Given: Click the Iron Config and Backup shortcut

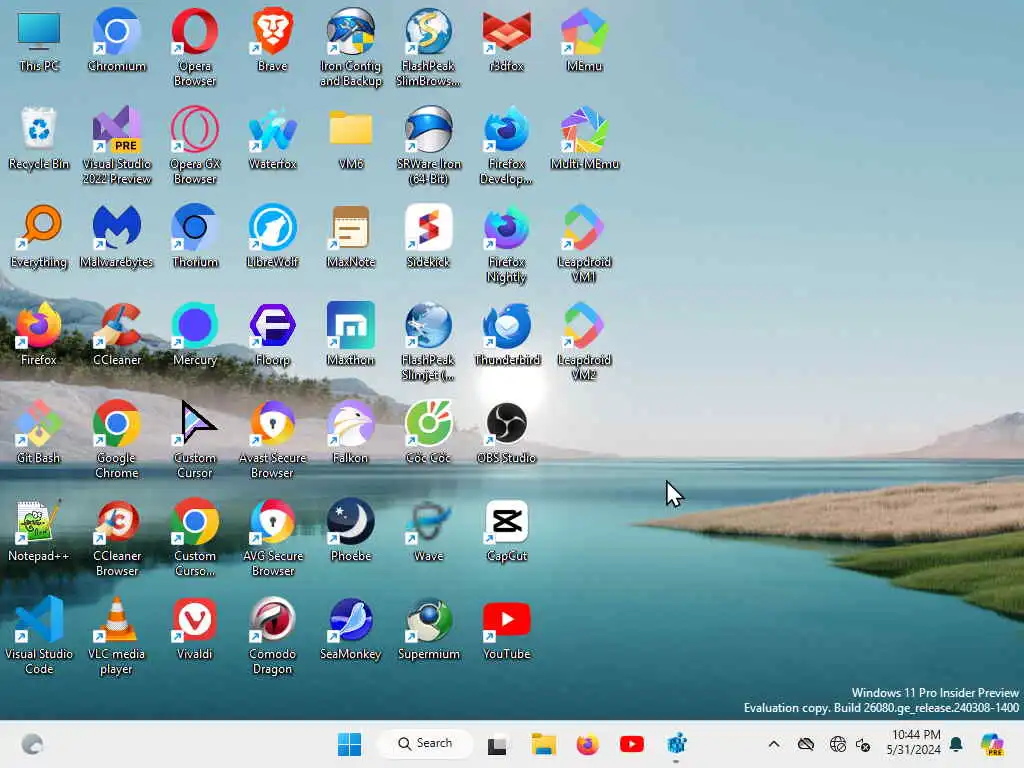Looking at the screenshot, I should (351, 48).
